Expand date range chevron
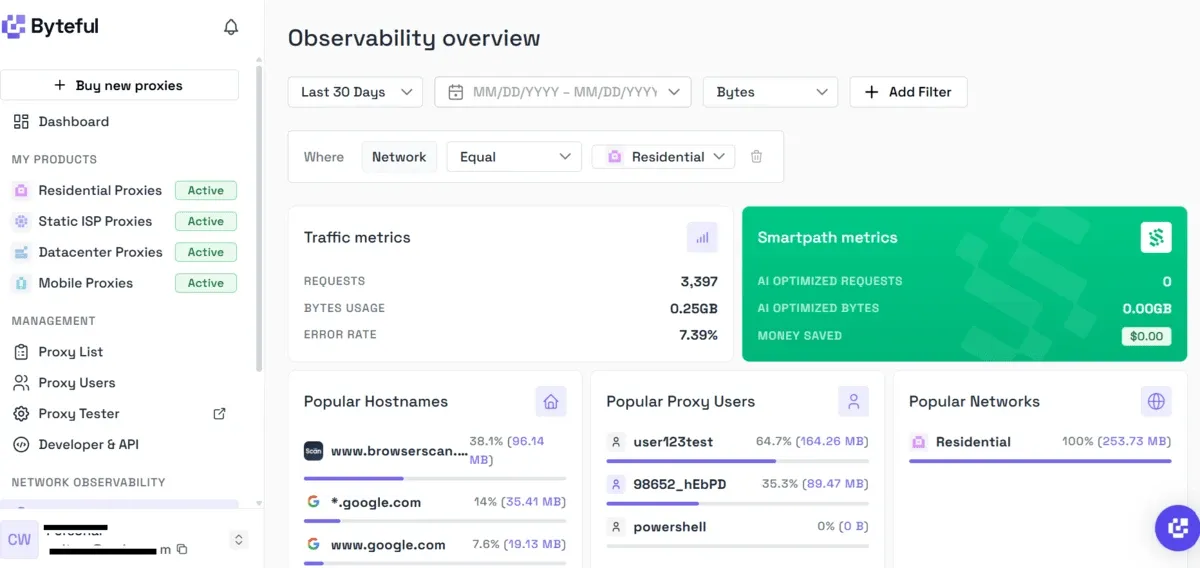Image resolution: width=1200 pixels, height=568 pixels. [675, 92]
